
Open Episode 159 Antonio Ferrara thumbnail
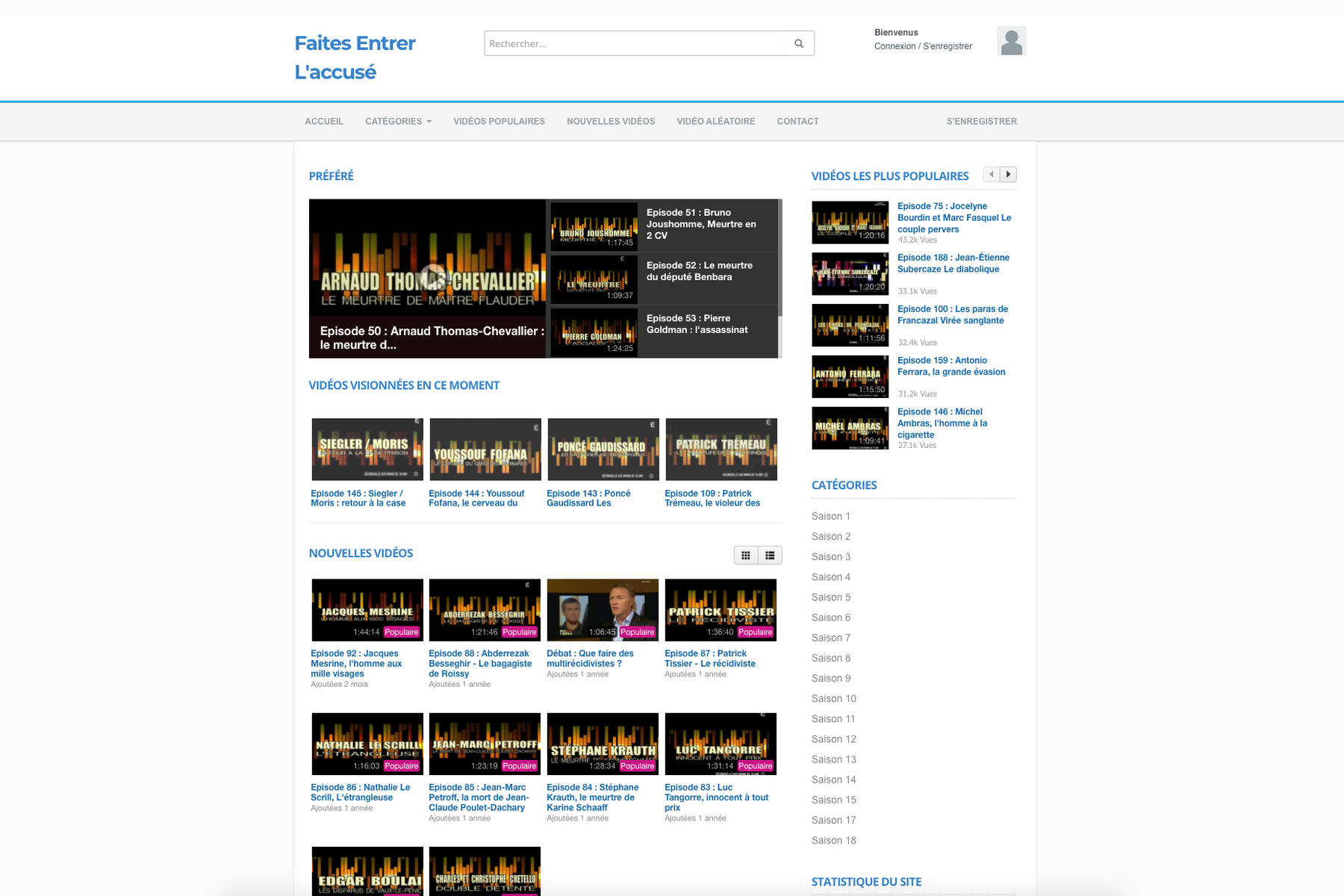point(850,377)
